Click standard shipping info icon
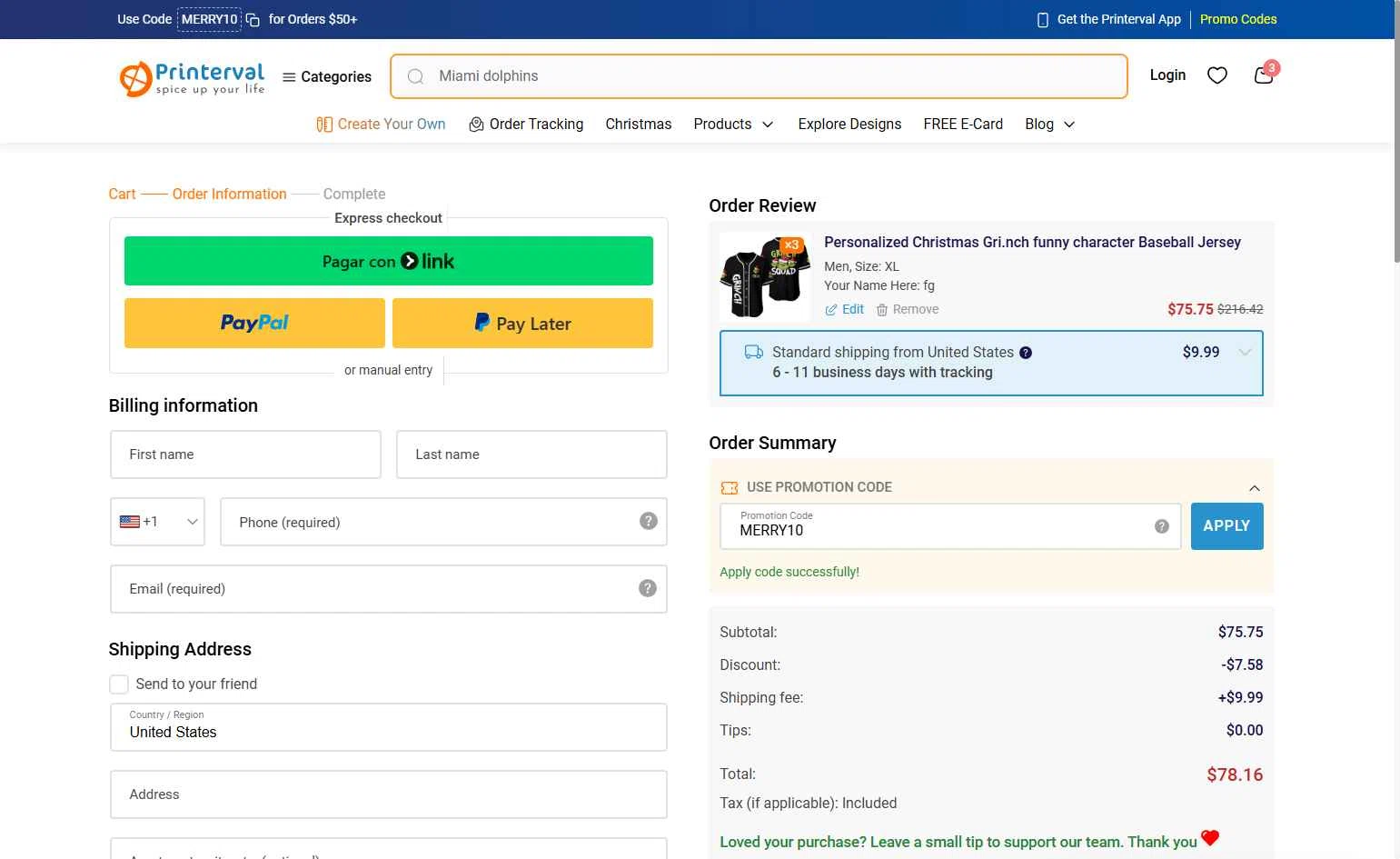The height and width of the screenshot is (859, 1400). pyautogui.click(x=1026, y=353)
